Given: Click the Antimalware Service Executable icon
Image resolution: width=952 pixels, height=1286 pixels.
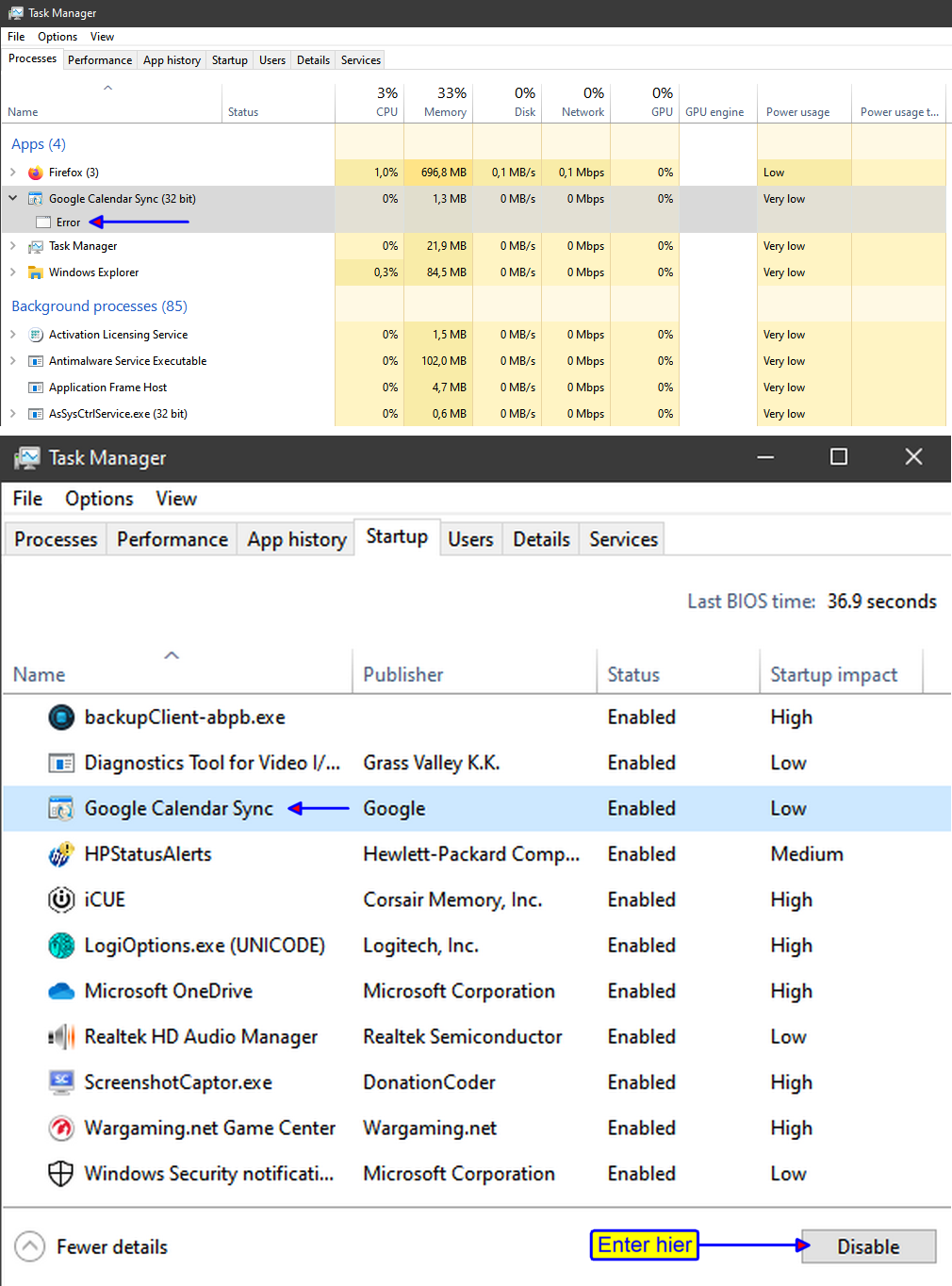Looking at the screenshot, I should click(x=36, y=361).
